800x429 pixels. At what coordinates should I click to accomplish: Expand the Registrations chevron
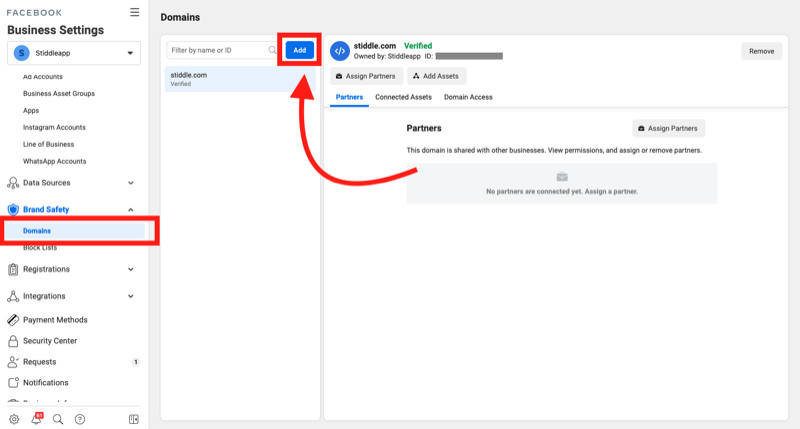(131, 269)
